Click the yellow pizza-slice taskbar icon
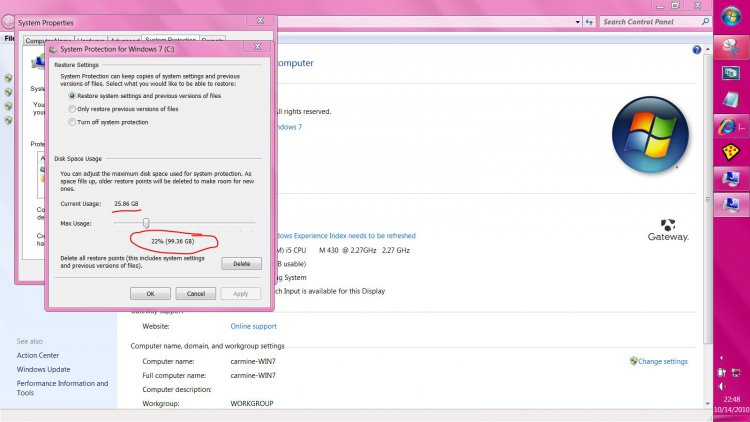Screen dimensions: 750x422 point(731,153)
